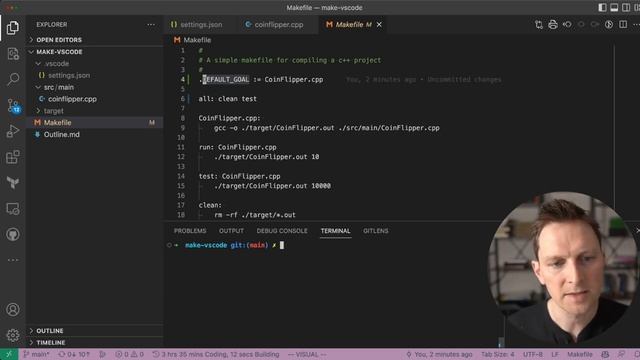Collapse the .vscode folder
The image size is (640, 360).
tap(95, 64)
